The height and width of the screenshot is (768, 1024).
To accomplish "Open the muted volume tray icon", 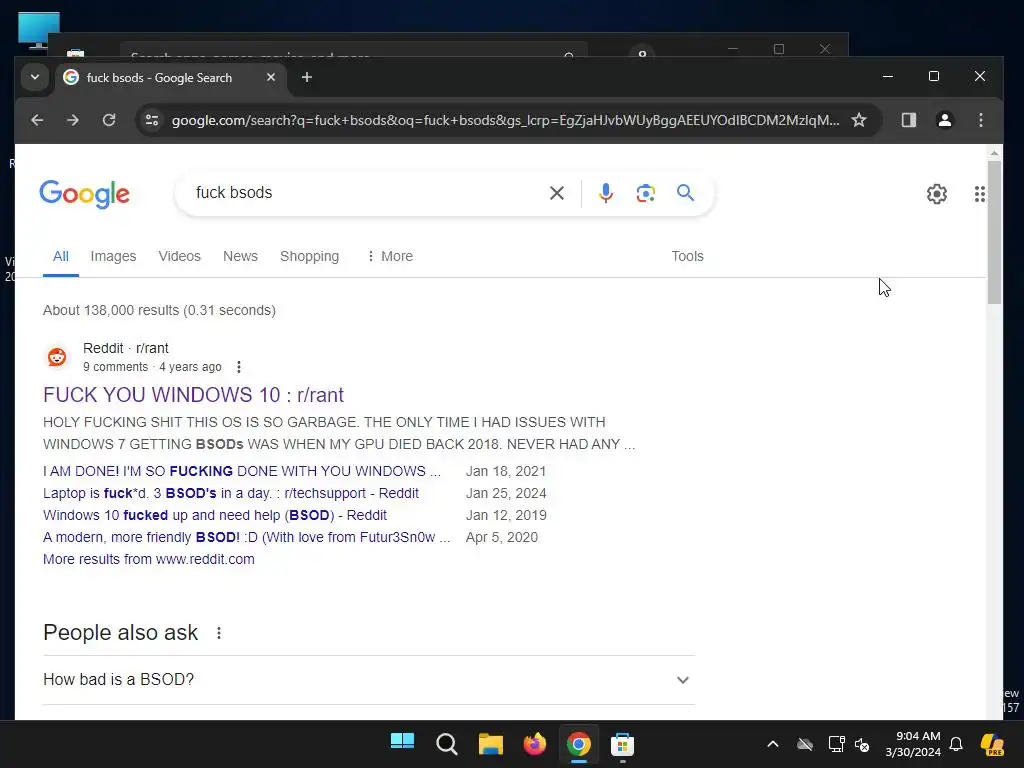I will (x=862, y=744).
